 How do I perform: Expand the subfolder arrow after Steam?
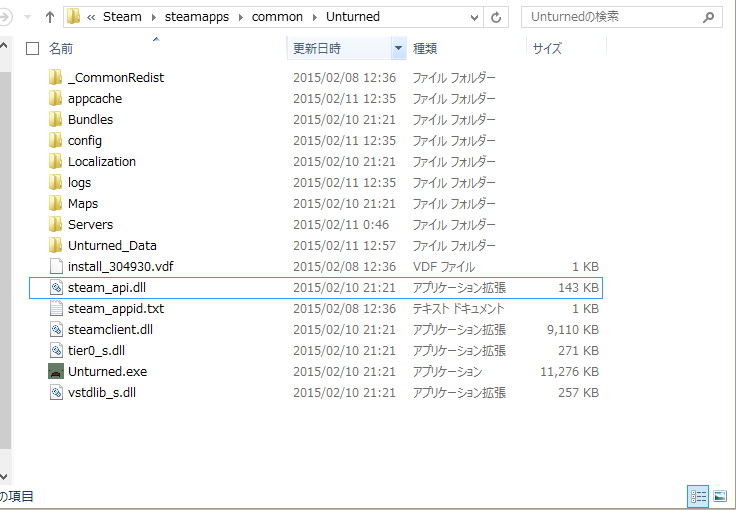153,17
